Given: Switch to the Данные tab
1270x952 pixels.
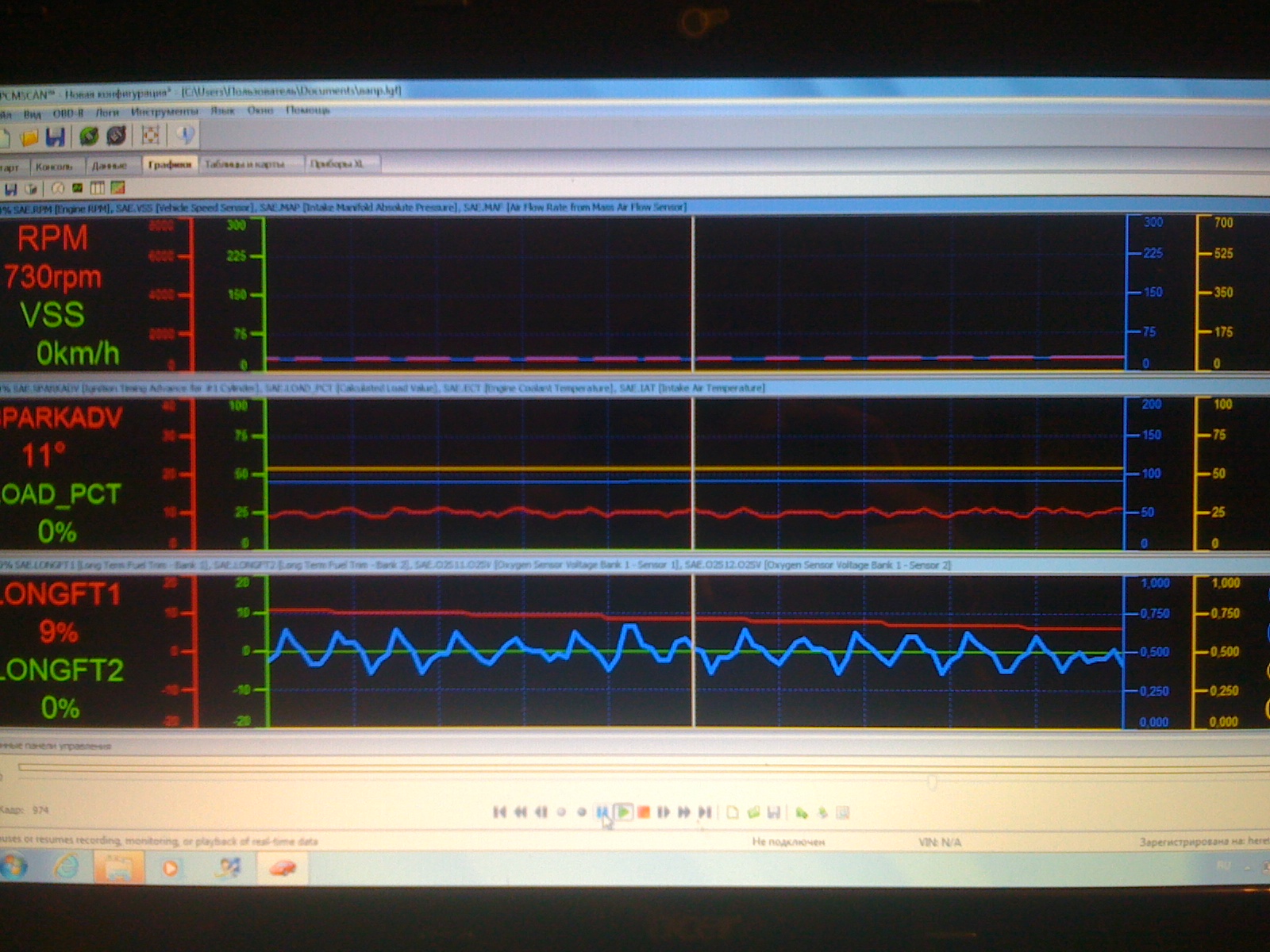Looking at the screenshot, I should [x=109, y=166].
